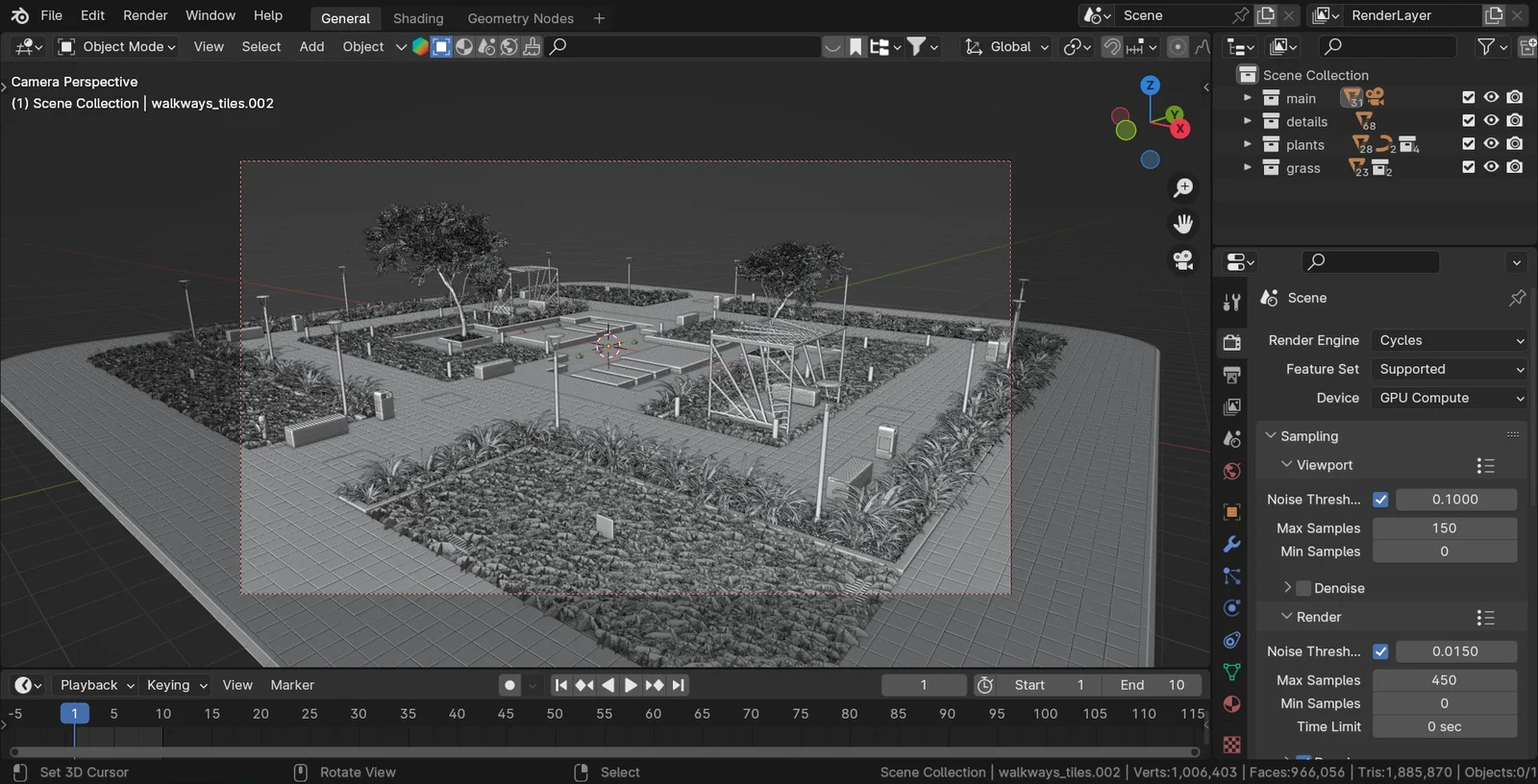
Task: Open the Particles properties tab
Action: 1231,576
